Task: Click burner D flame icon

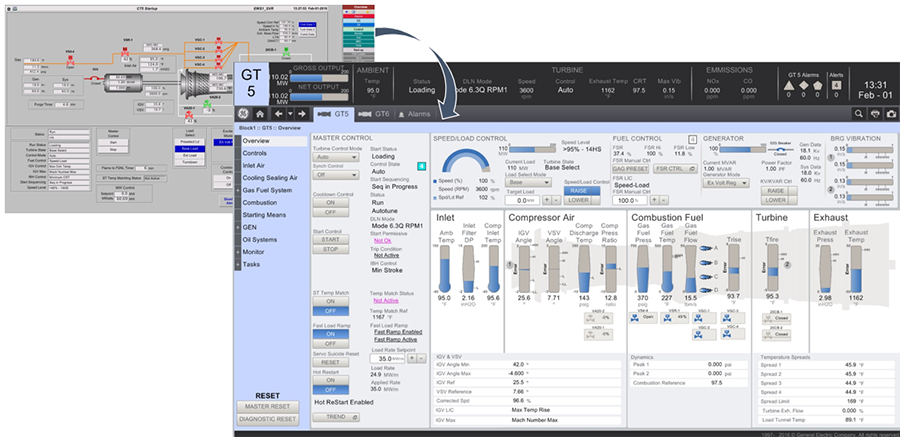Action: tap(707, 290)
